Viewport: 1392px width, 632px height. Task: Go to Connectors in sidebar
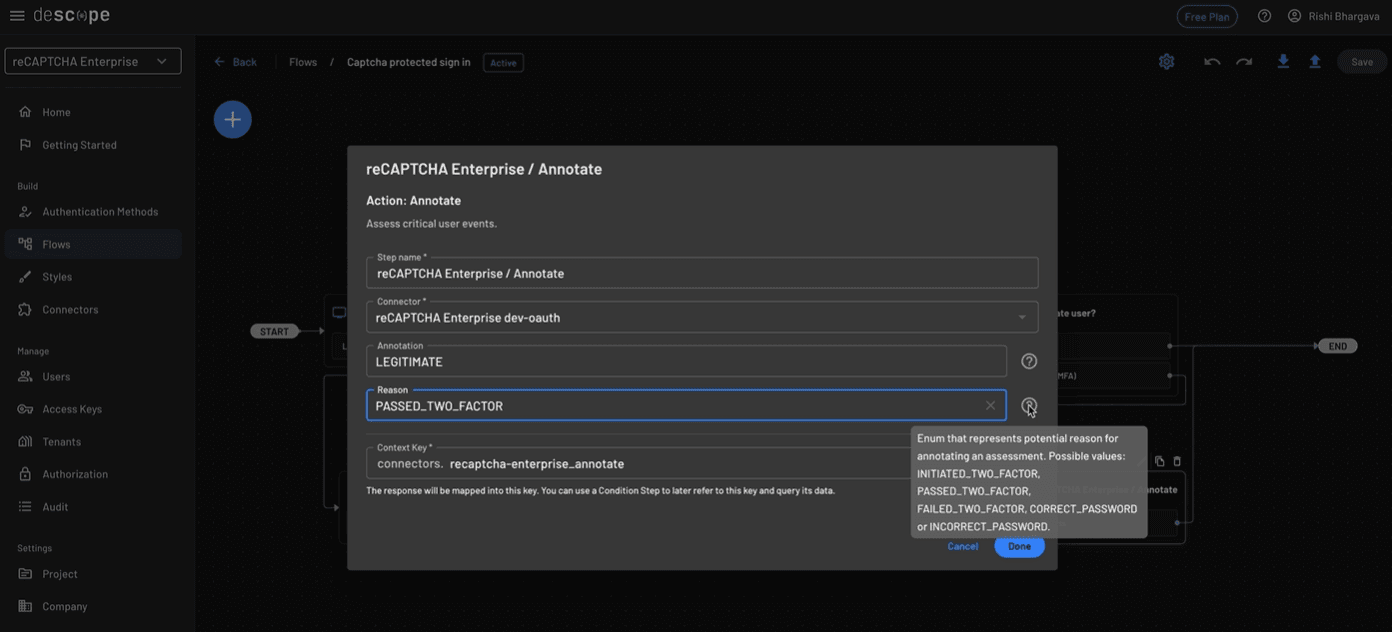(x=70, y=310)
